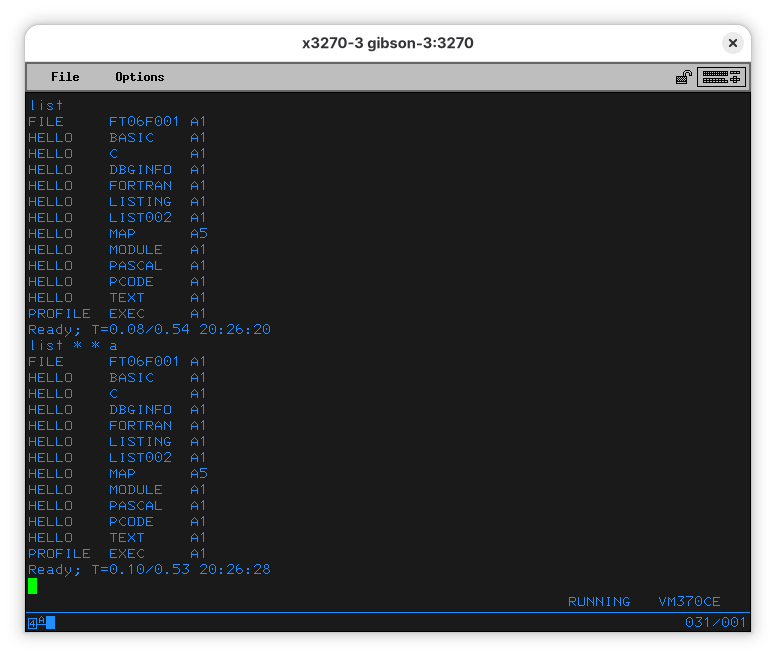Click the Ready line timestamped 20:26:28
The height and width of the screenshot is (657, 776).
[149, 569]
